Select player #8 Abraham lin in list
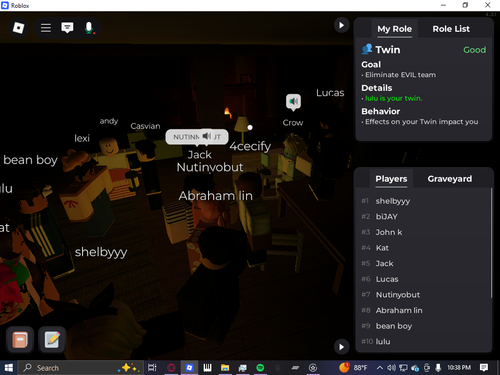 [423, 310]
